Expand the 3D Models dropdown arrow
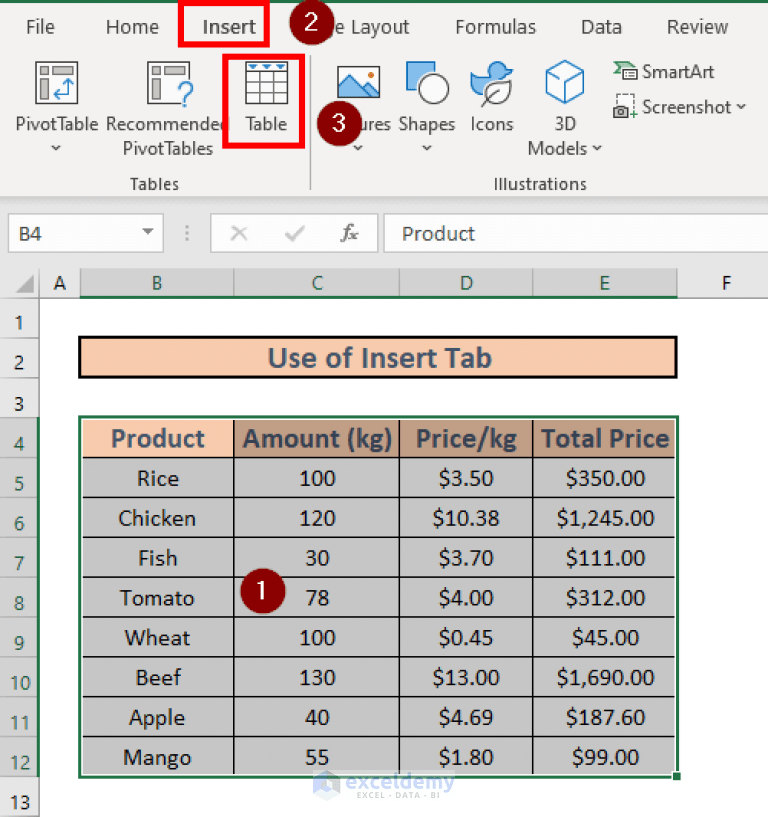 597,148
